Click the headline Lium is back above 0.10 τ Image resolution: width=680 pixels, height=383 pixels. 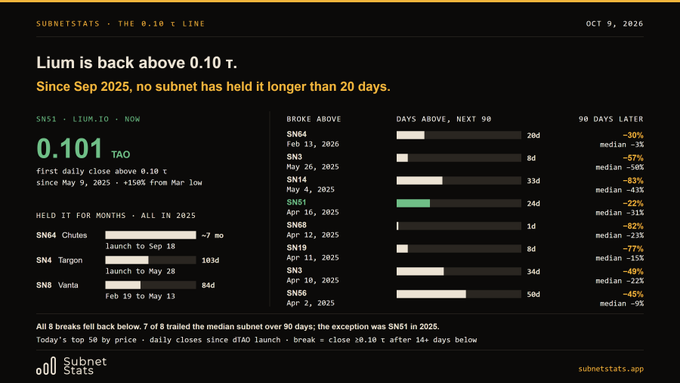pyautogui.click(x=137, y=63)
